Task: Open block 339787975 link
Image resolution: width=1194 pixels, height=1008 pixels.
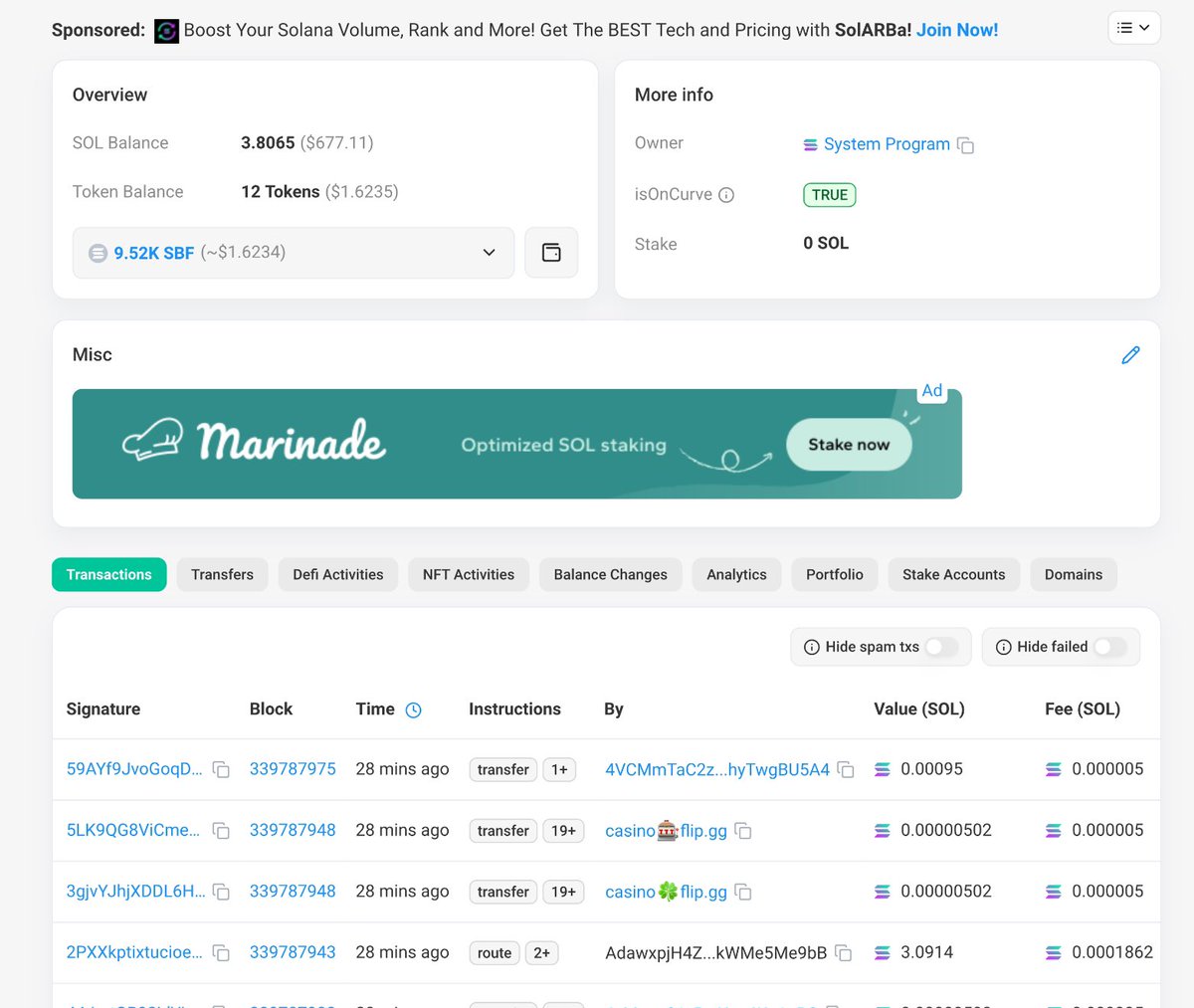Action: [x=293, y=769]
